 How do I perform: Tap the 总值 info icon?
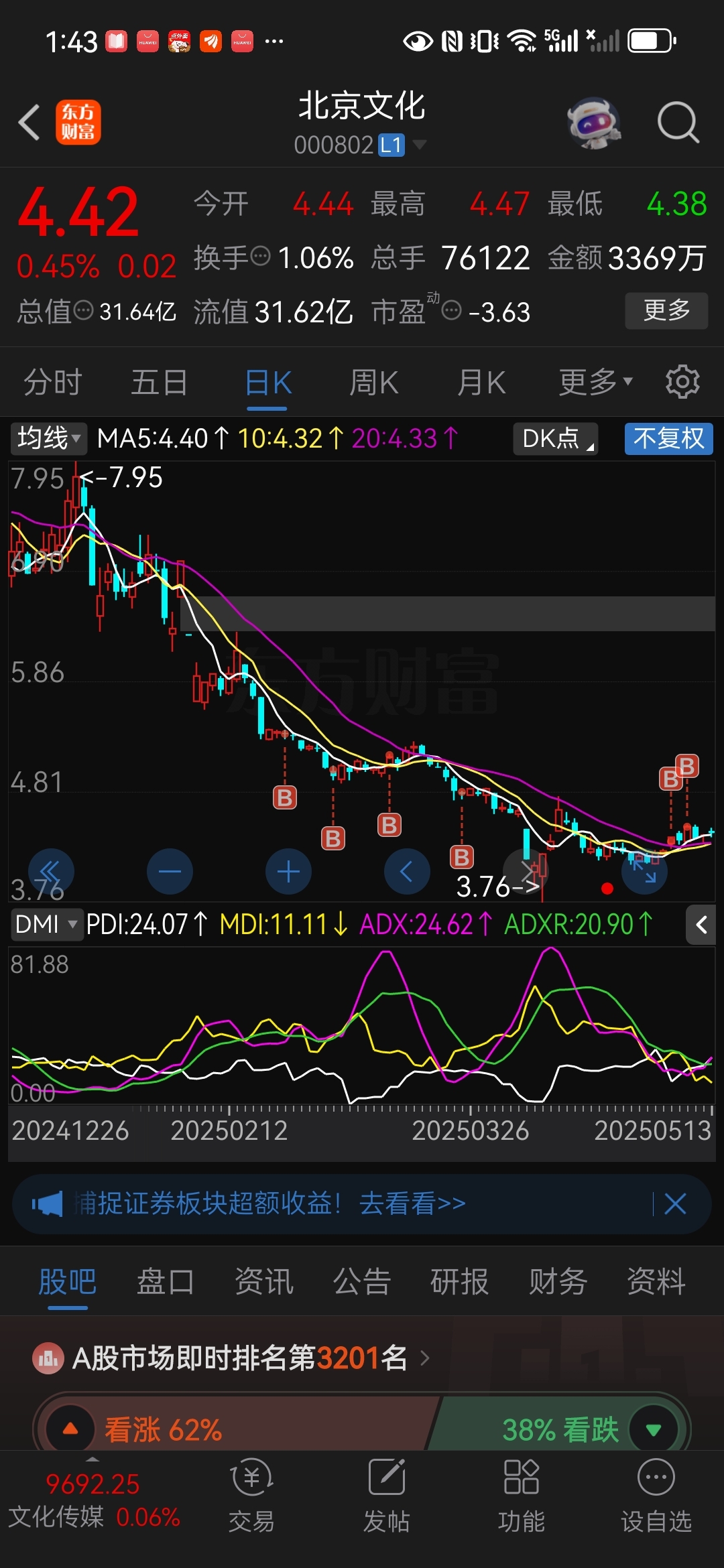click(x=83, y=310)
